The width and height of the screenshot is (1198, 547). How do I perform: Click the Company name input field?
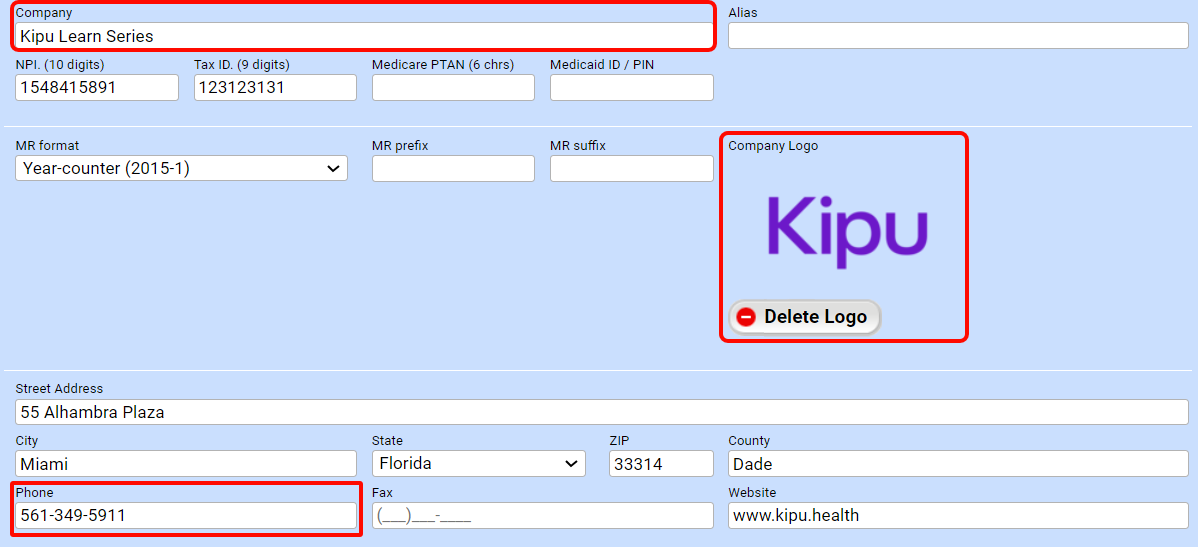364,36
